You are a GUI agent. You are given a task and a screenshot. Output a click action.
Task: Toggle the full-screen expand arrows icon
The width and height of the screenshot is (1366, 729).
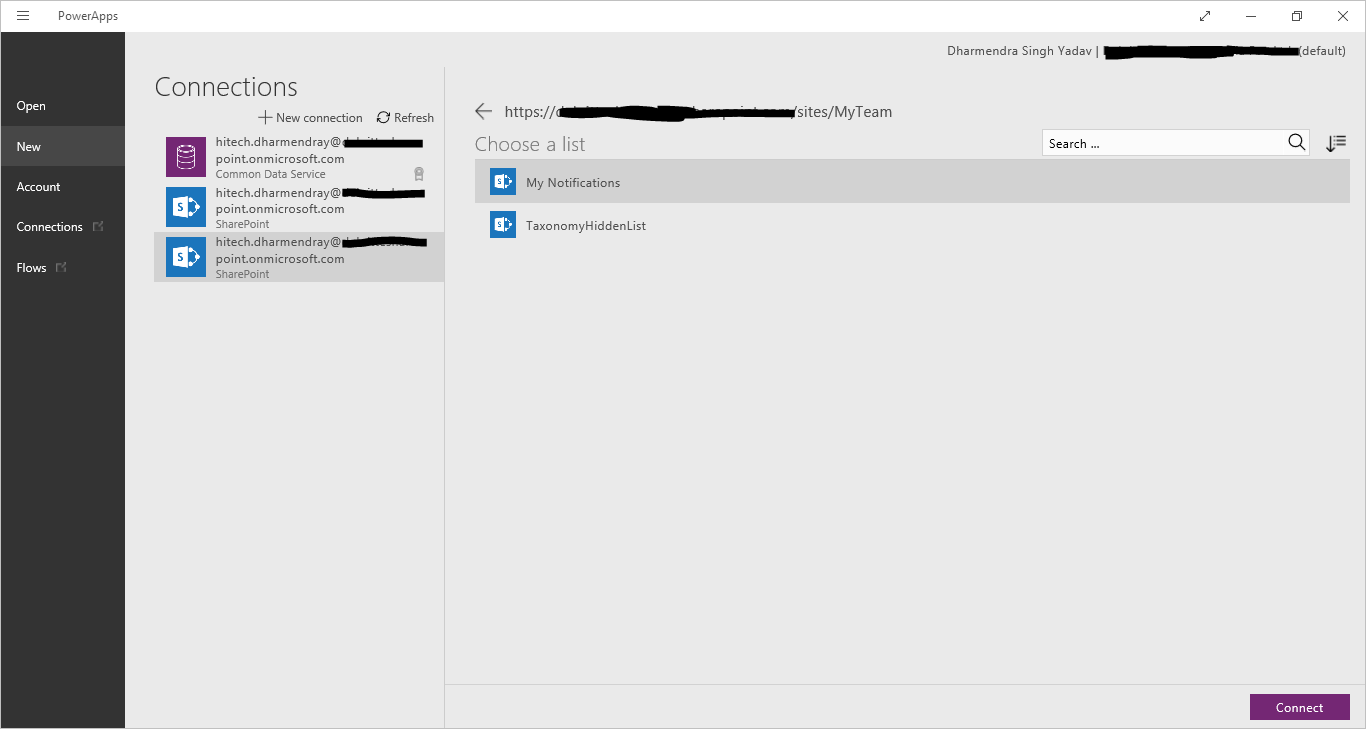tap(1205, 16)
